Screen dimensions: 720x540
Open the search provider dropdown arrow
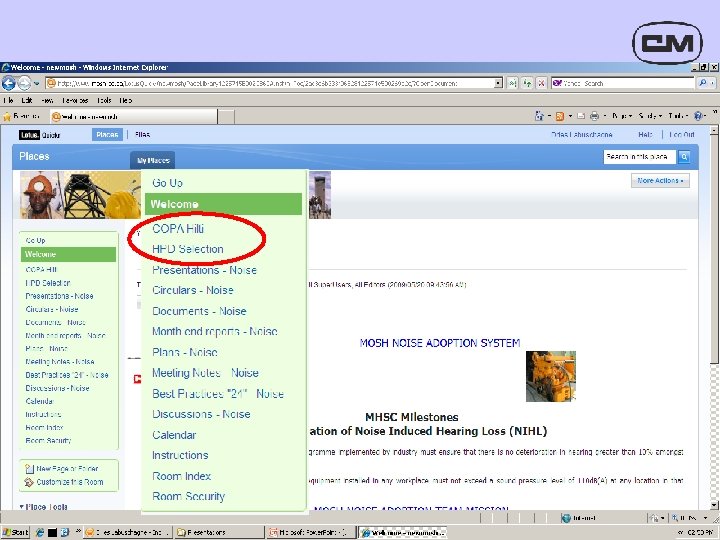point(713,83)
